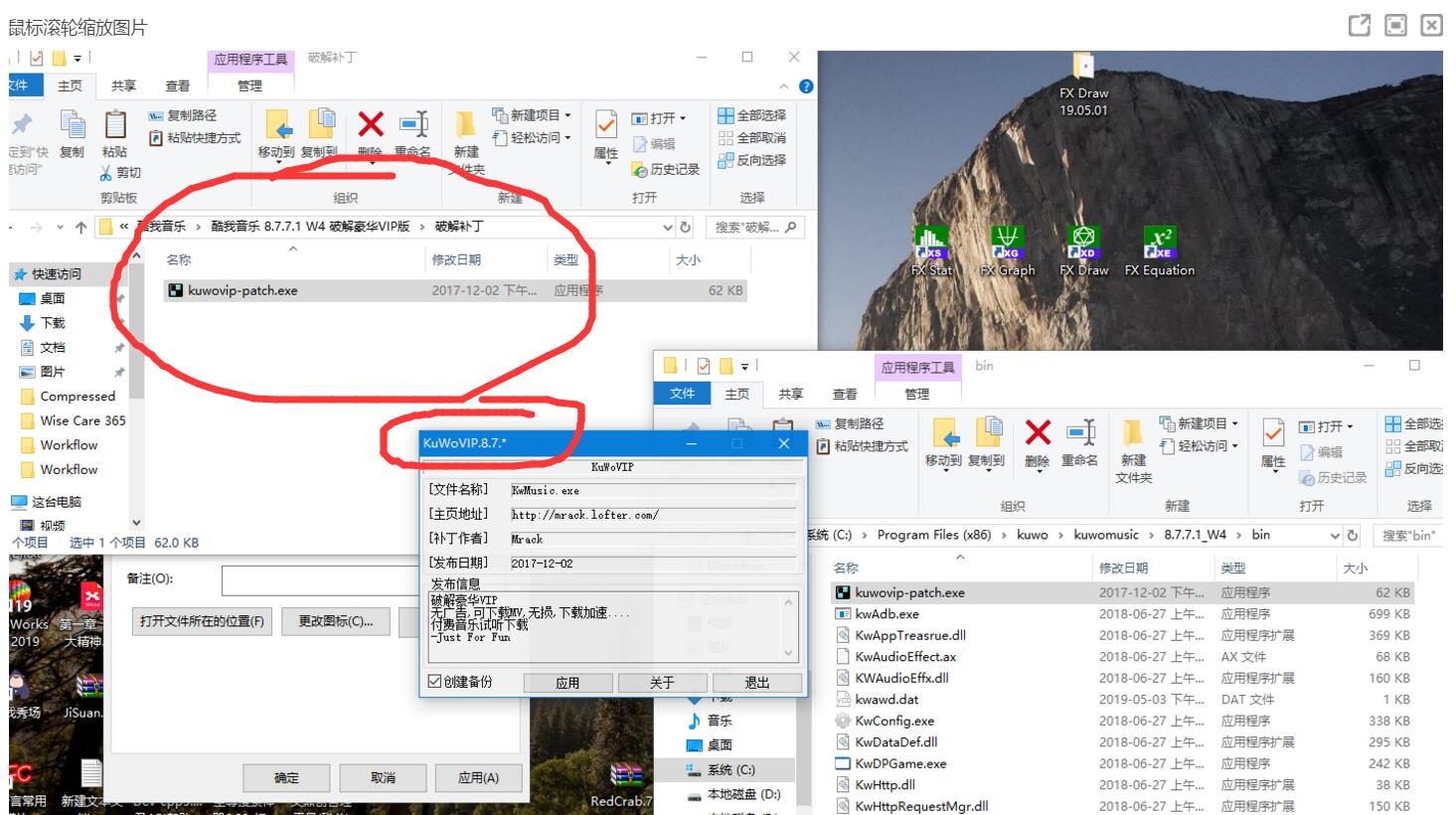
Task: Sort by 修改日期 column in bin window
Action: pos(1123,568)
